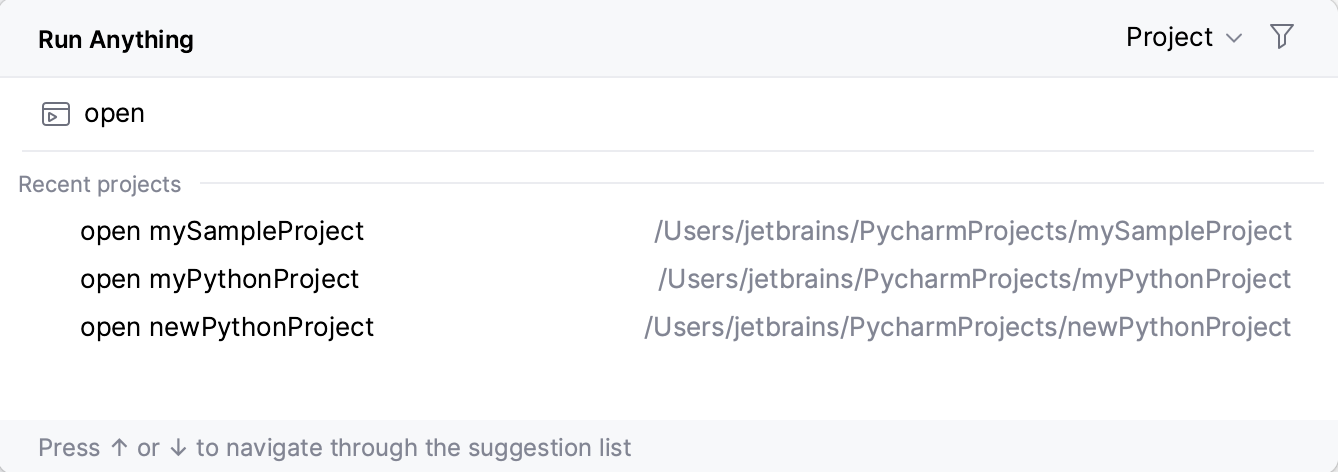Click empty header area right of Run Anything
Viewport: 1338px width, 472px height.
[x=650, y=40]
